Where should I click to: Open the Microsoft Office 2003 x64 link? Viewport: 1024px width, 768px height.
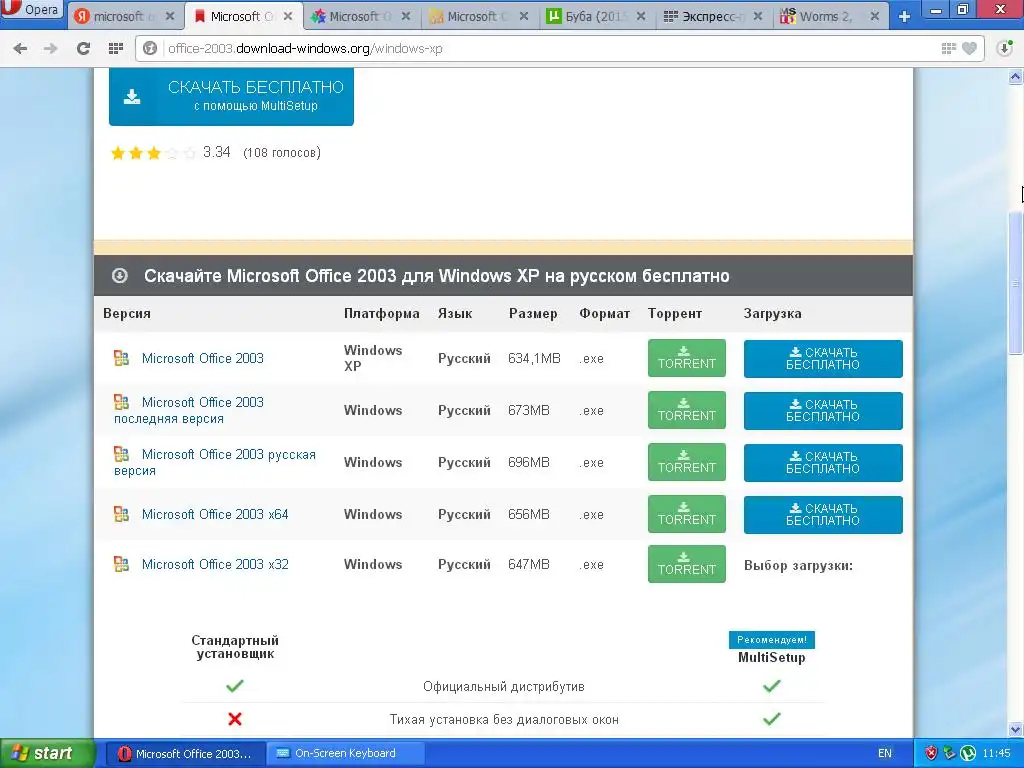215,515
